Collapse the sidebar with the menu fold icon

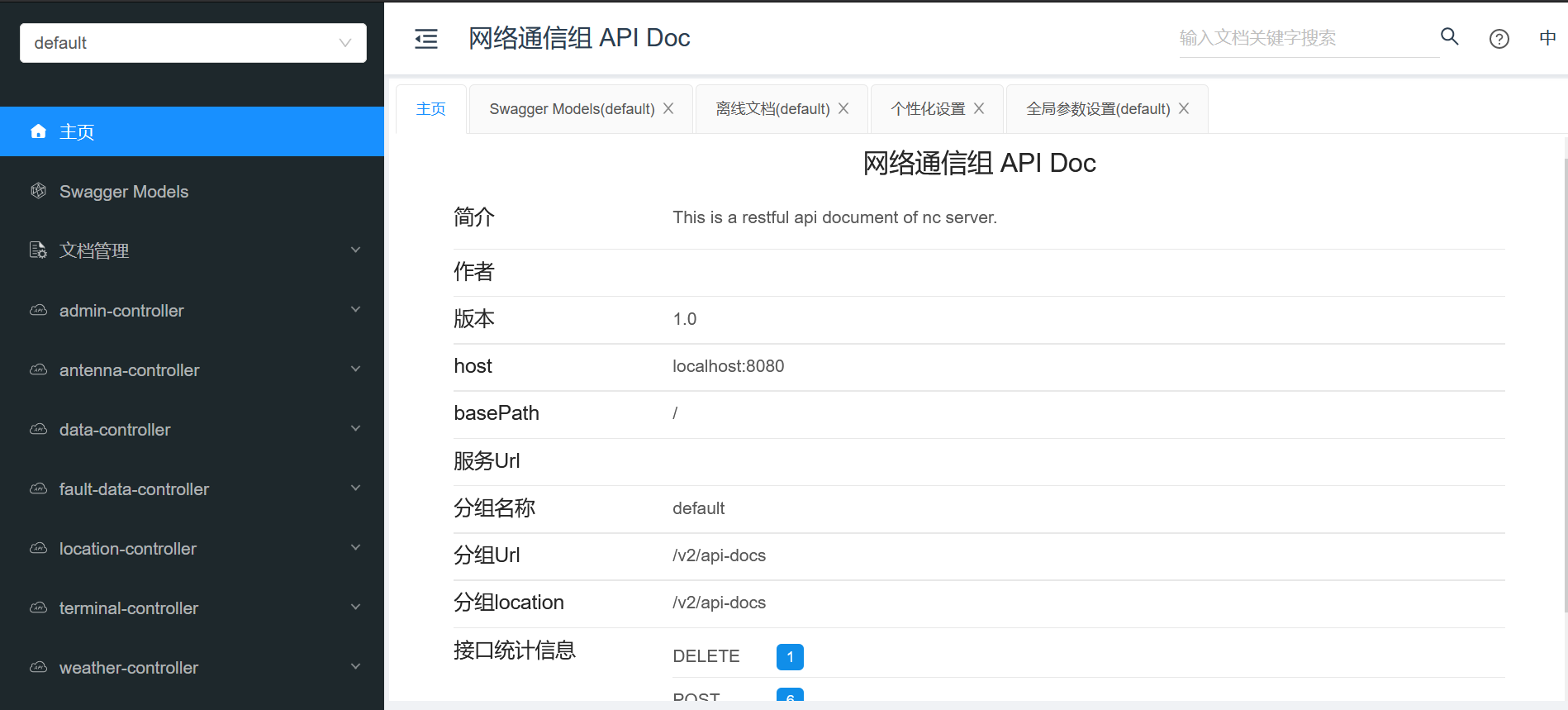426,39
